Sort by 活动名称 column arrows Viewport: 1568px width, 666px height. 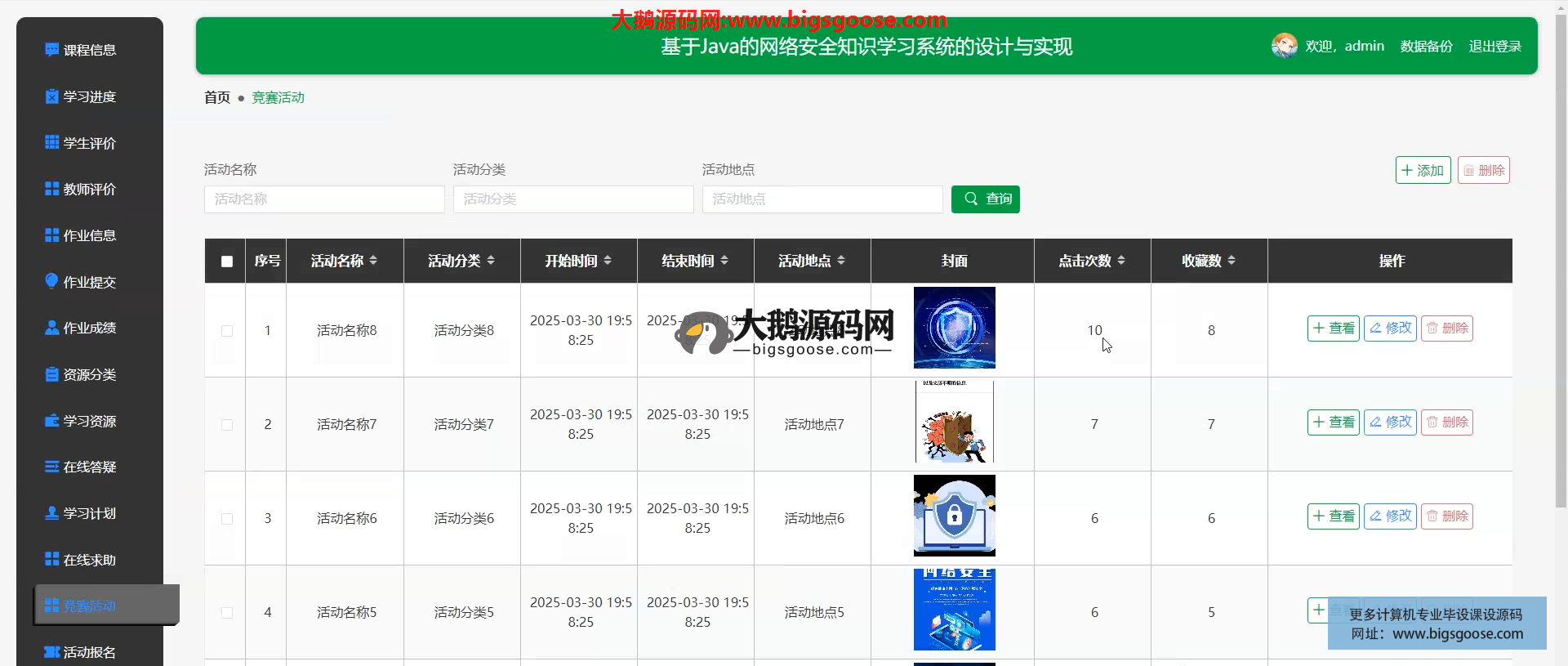(373, 261)
